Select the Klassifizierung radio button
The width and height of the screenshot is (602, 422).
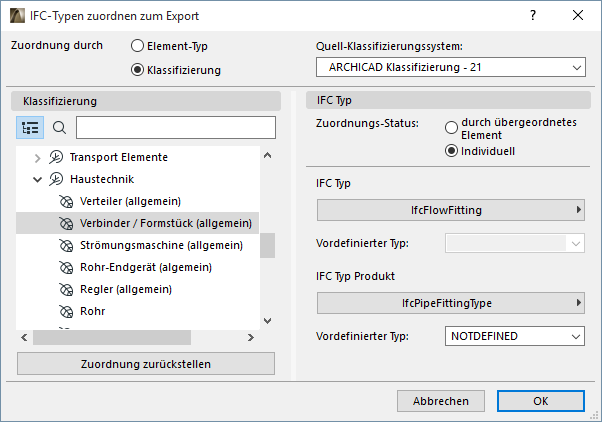point(138,70)
